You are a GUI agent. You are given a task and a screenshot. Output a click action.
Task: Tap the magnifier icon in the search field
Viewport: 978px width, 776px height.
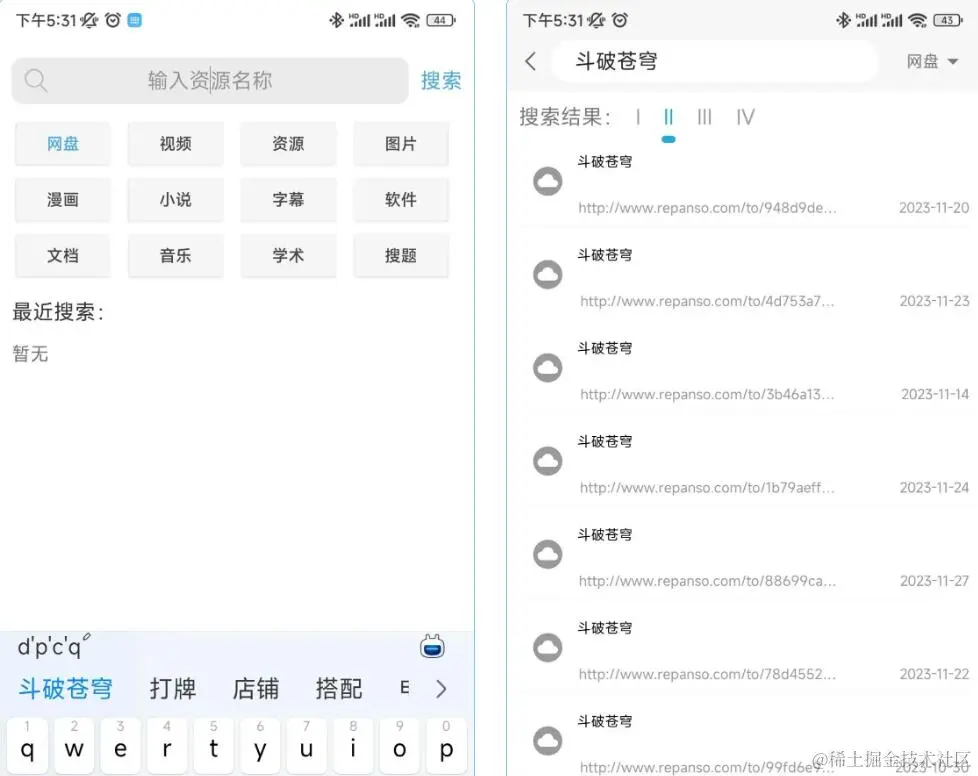[x=36, y=81]
